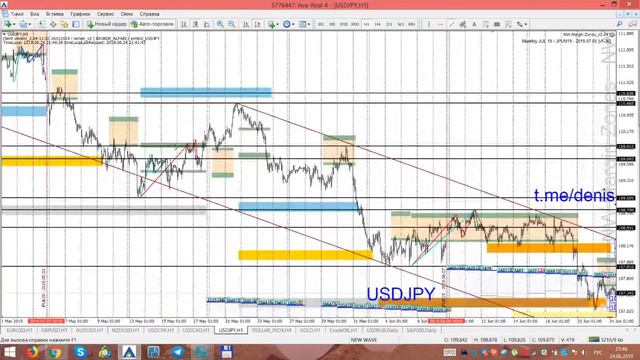Click the indicators list icon
Viewport: 640px width, 360px height.
click(x=271, y=24)
